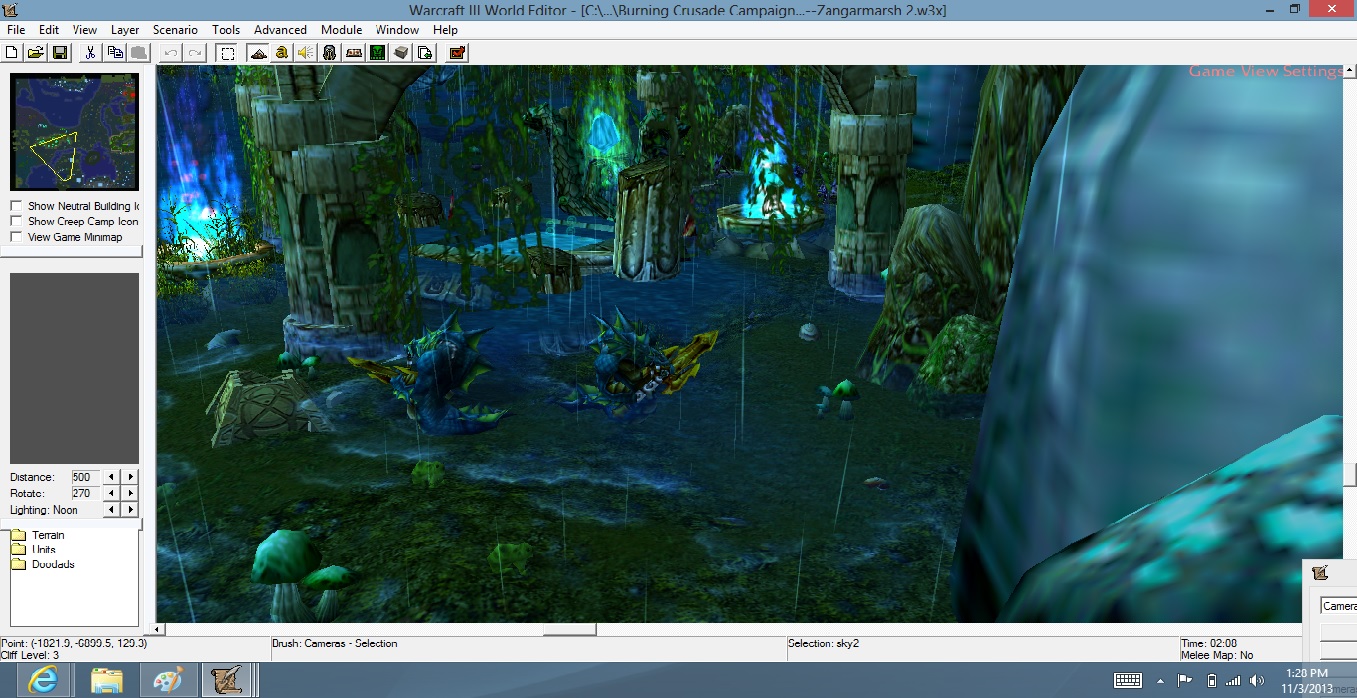The width and height of the screenshot is (1357, 698).
Task: Cut selection using the scissors icon
Action: pyautogui.click(x=90, y=52)
